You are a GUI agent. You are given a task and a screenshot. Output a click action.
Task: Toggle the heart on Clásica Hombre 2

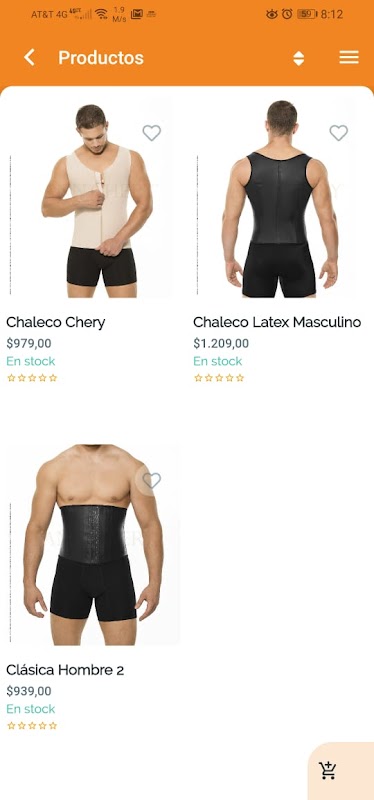[x=152, y=480]
